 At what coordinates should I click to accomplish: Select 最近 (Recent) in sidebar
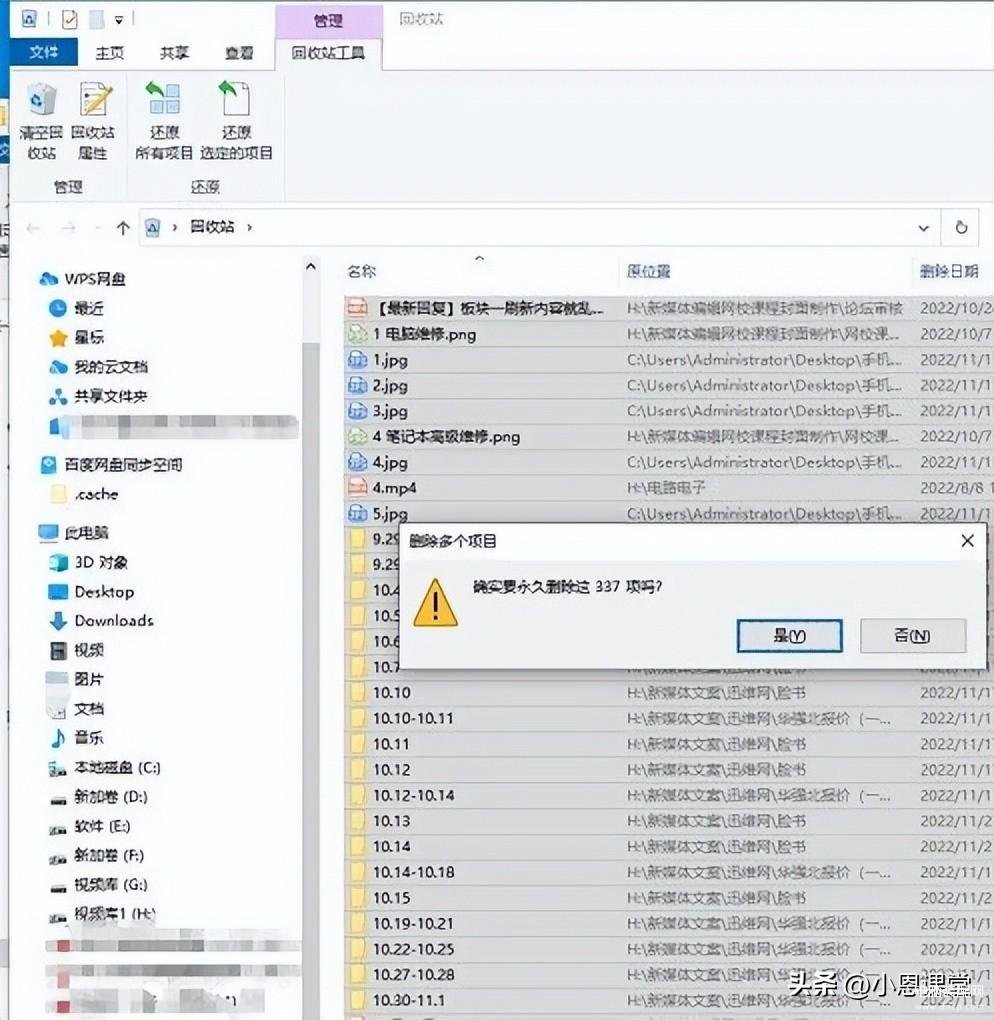[89, 308]
